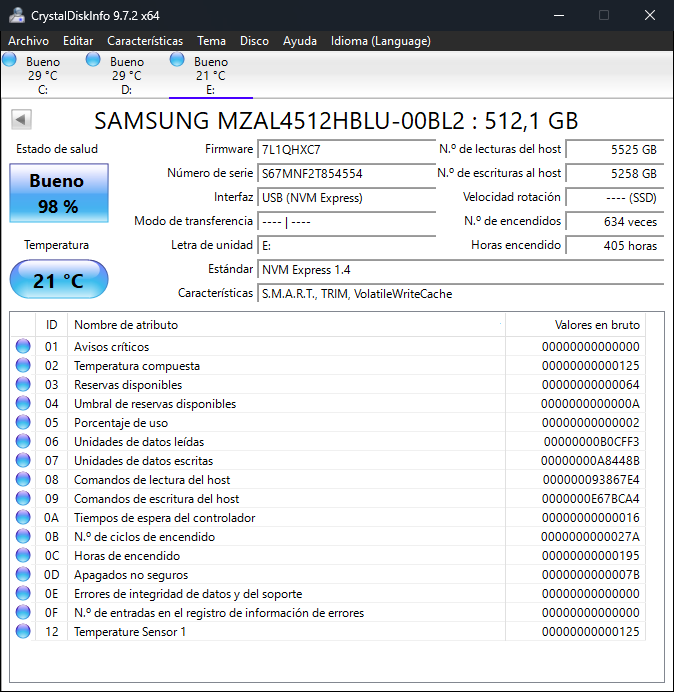Click raw value 00000000A8448B

pos(590,461)
